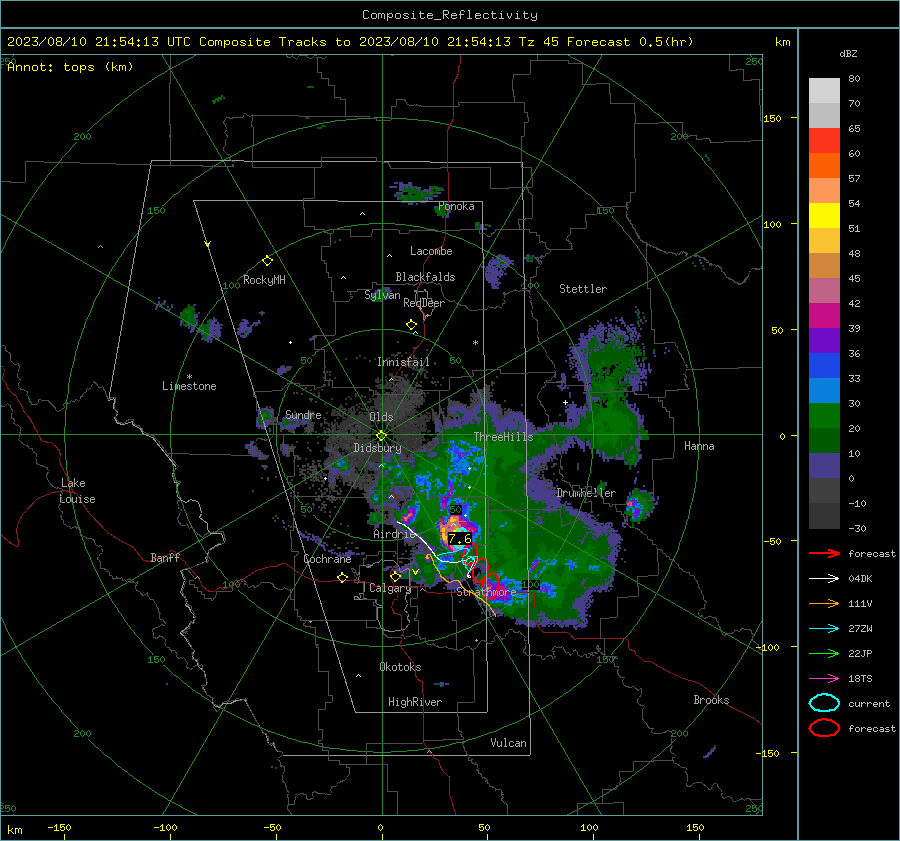
Task: Select the cyan 27ZW track arrow
Action: (x=824, y=629)
